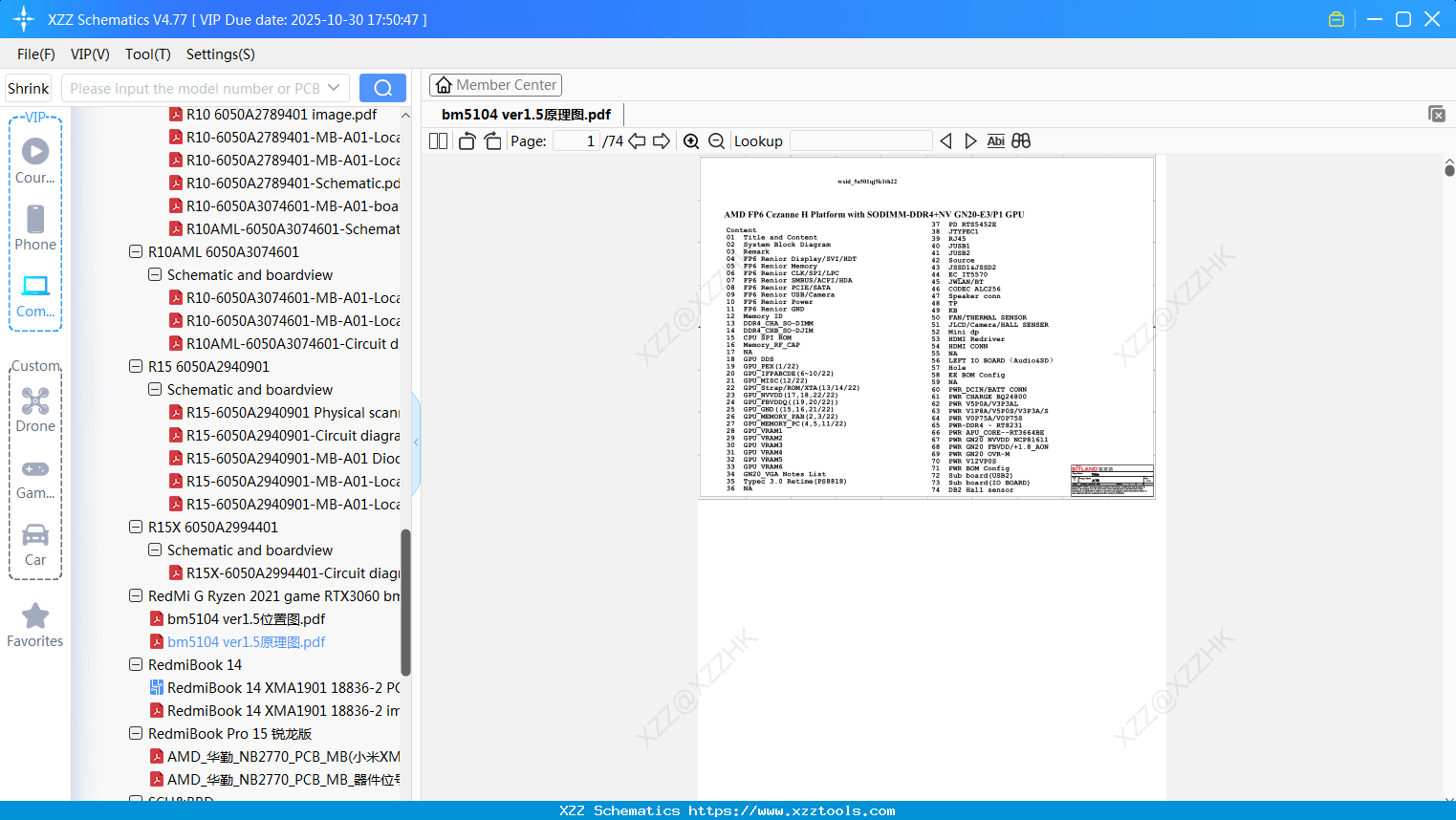Open the Drone category
The image size is (1456, 820).
click(x=35, y=409)
